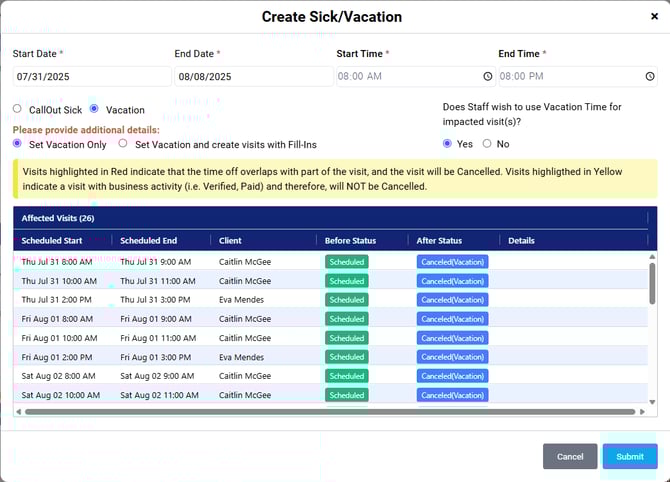Close the Create Sick/Vacation dialog
670x482 pixels.
654,16
